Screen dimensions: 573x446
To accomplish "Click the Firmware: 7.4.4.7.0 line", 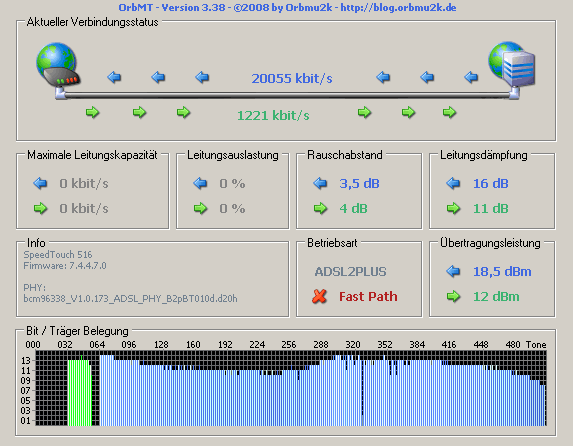I will 65,265.
